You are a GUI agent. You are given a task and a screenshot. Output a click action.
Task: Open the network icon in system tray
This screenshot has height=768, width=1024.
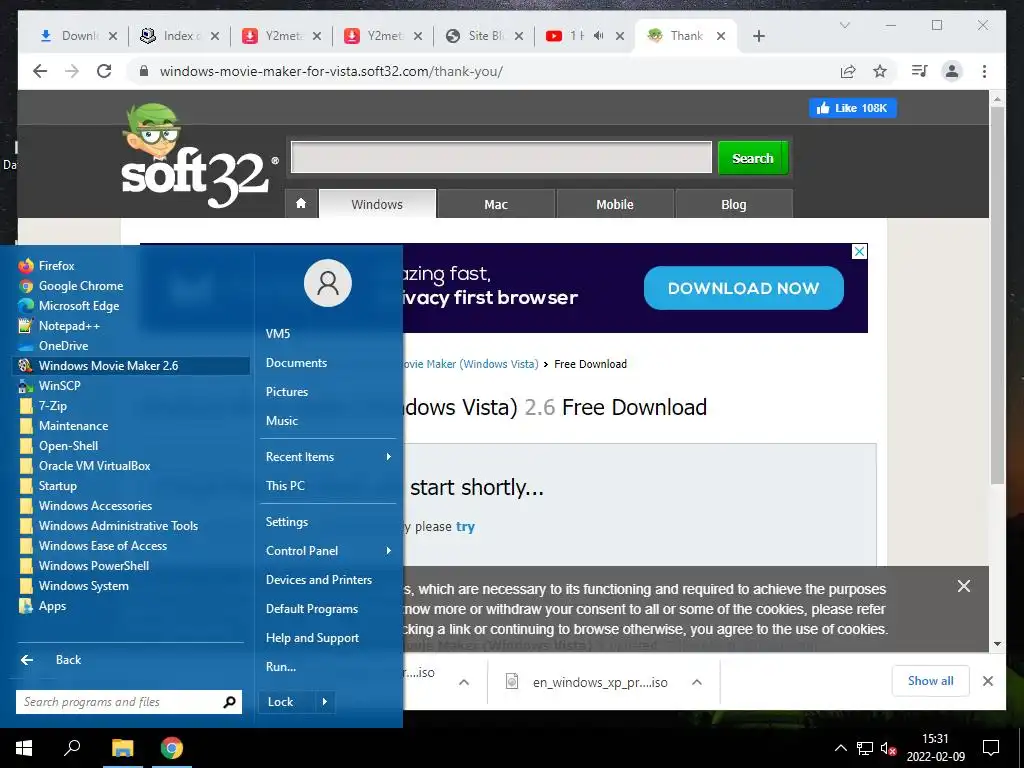tap(865, 748)
